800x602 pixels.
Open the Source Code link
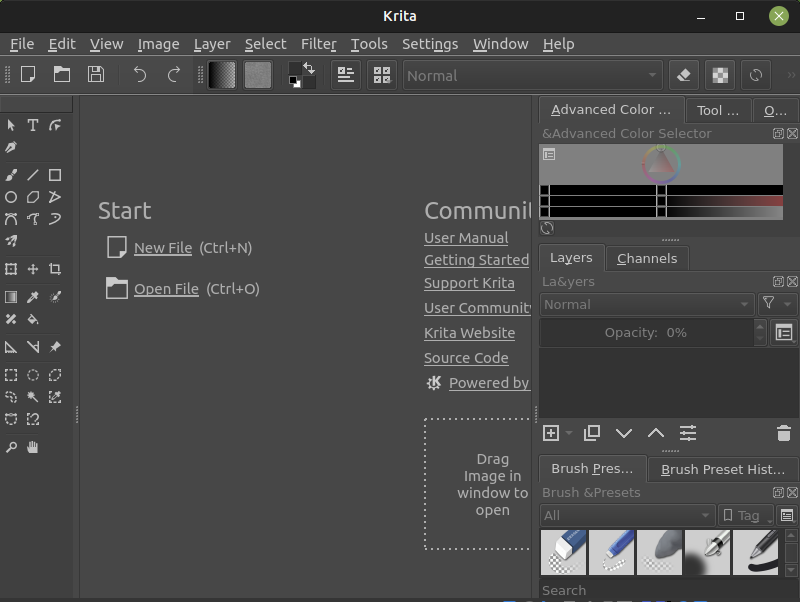tap(466, 358)
